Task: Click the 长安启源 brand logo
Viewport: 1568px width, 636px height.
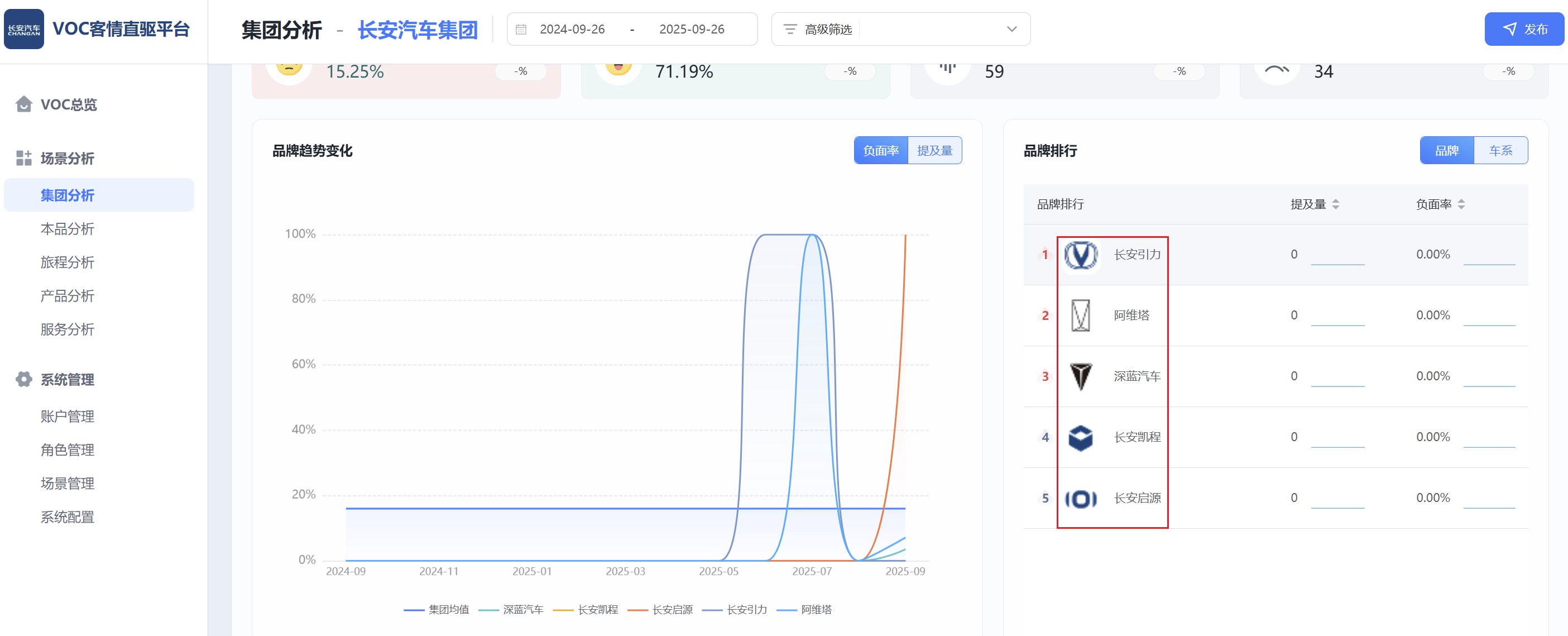Action: click(1081, 499)
